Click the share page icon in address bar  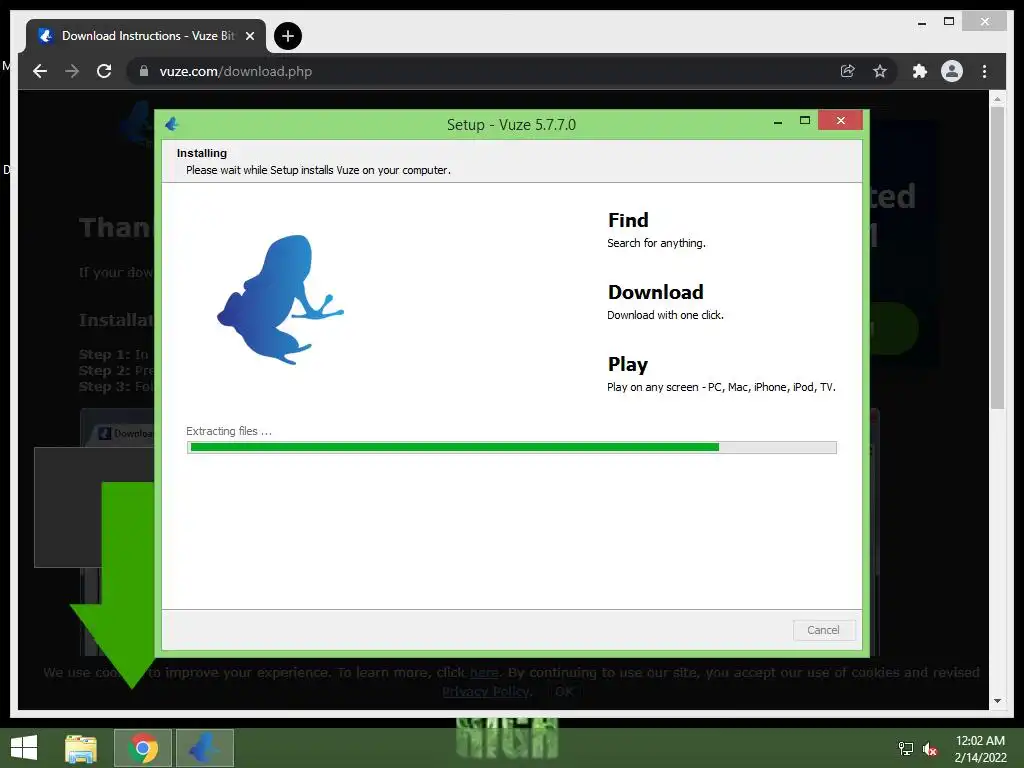pos(848,71)
